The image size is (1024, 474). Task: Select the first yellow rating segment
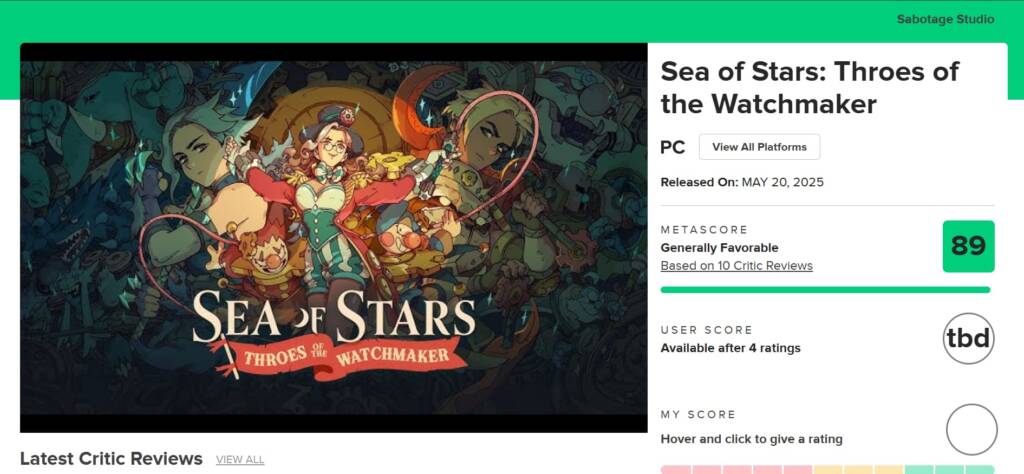pyautogui.click(x=828, y=469)
